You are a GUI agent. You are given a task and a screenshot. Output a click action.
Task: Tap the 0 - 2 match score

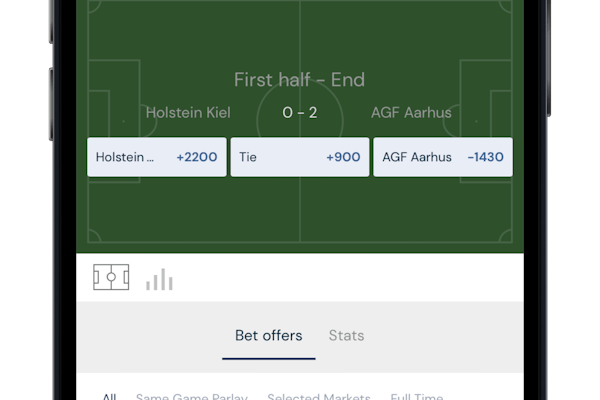(x=300, y=113)
